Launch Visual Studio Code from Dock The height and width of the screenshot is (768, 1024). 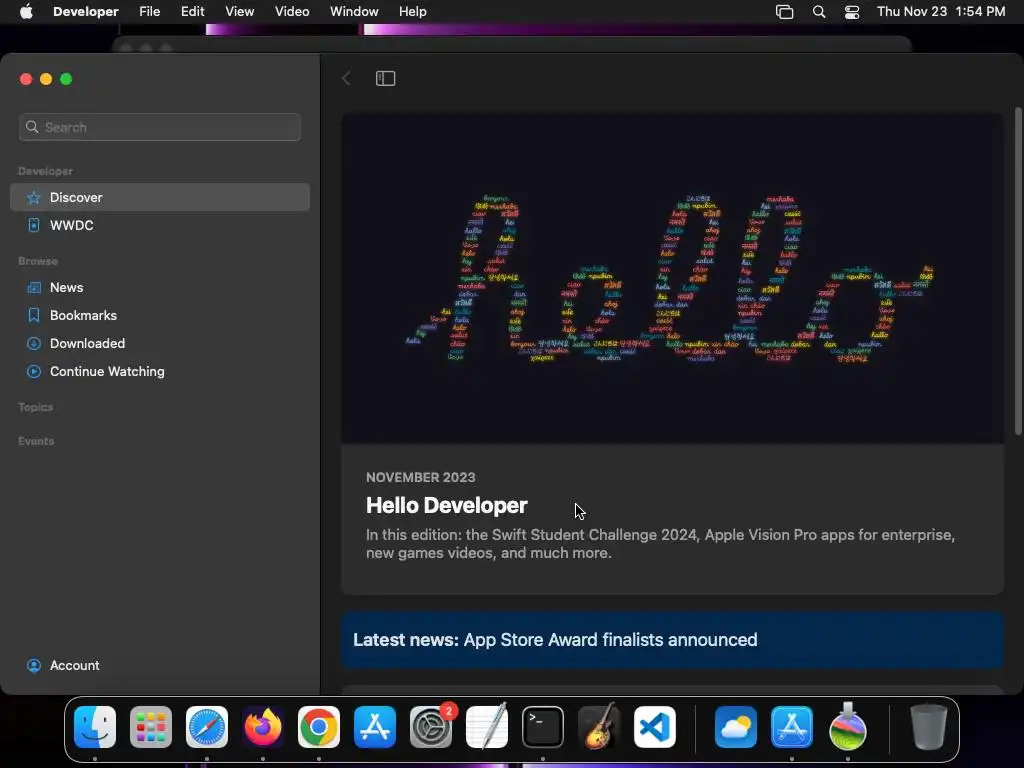click(x=655, y=727)
